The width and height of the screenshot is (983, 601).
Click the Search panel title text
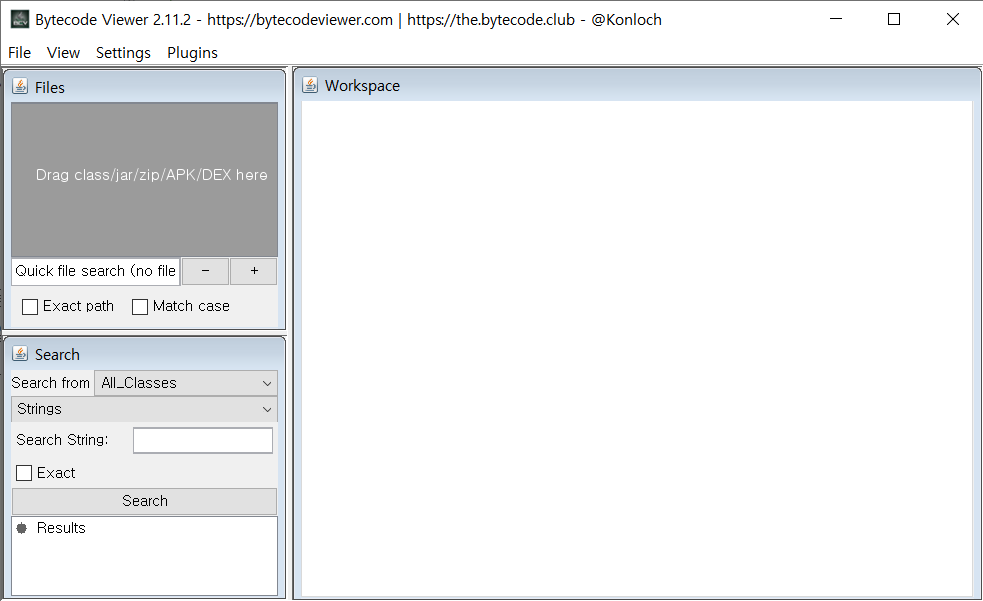[57, 355]
